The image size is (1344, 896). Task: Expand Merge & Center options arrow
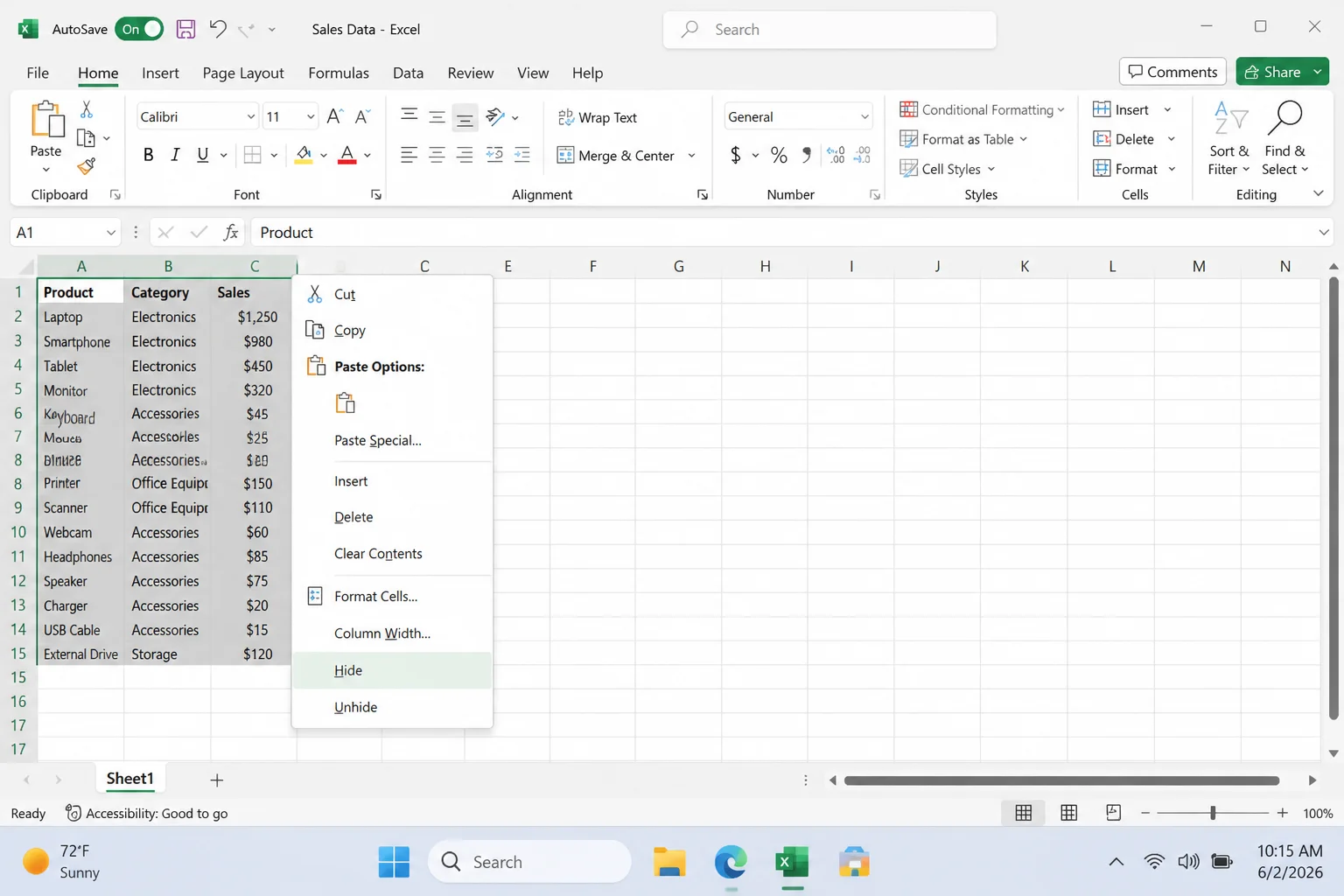(691, 156)
